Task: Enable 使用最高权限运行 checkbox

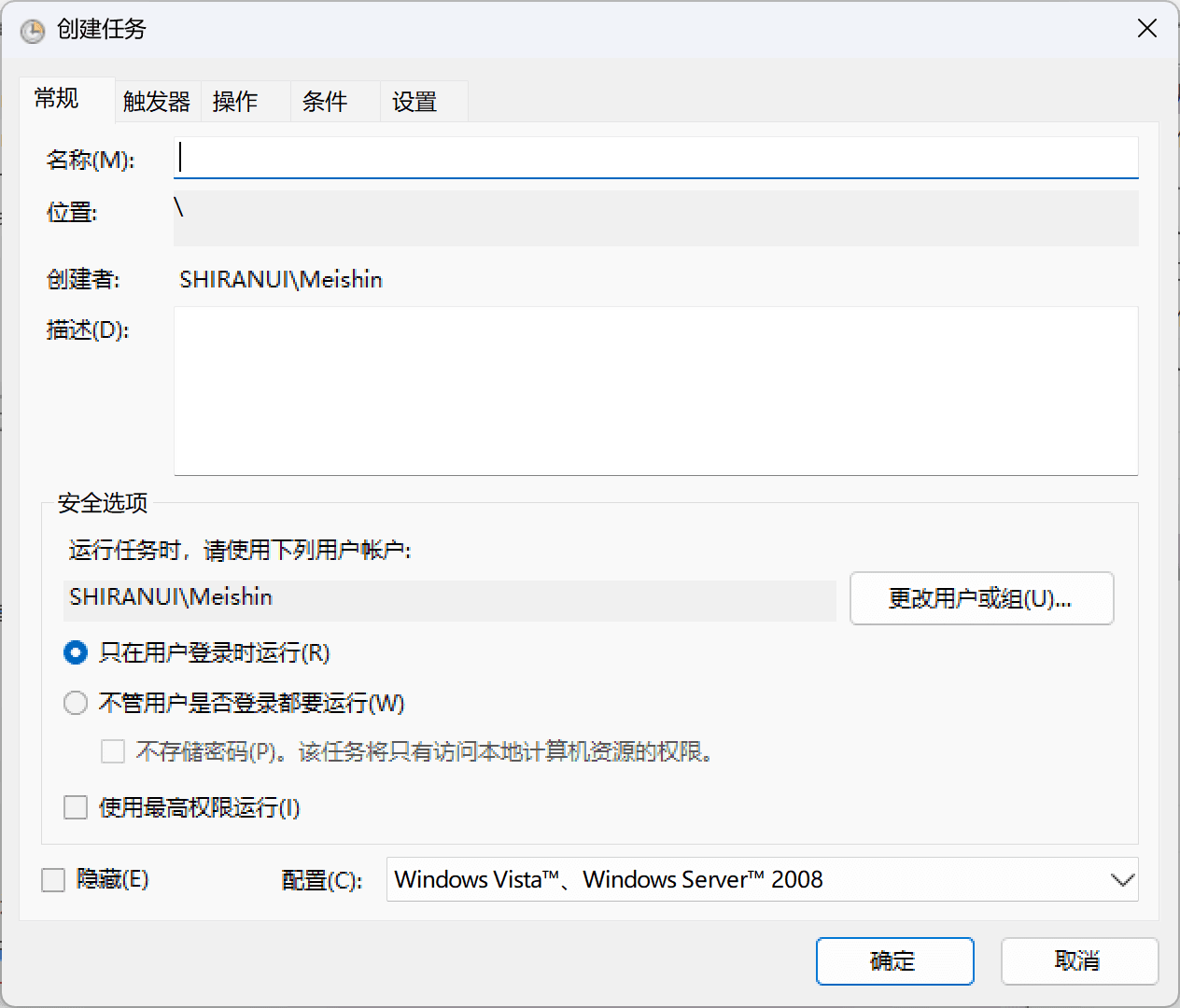Action: [x=76, y=807]
